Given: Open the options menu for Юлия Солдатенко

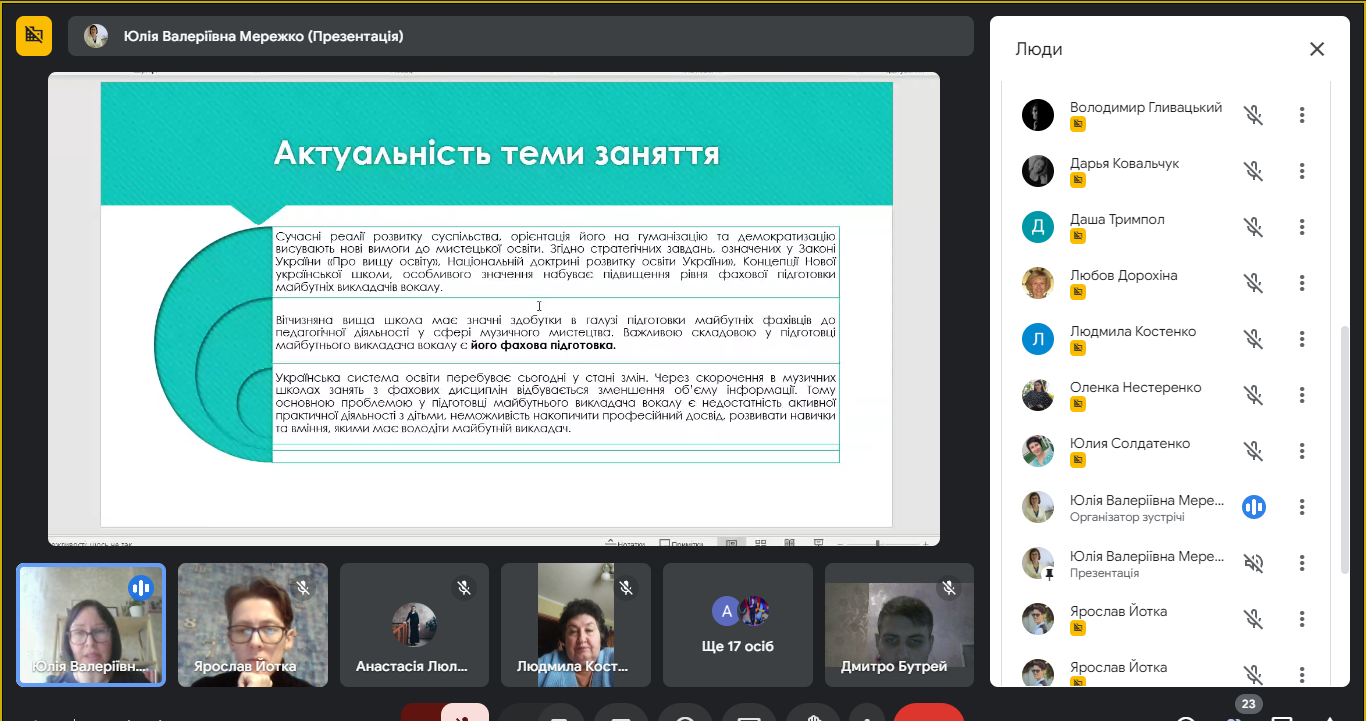Looking at the screenshot, I should [x=1303, y=451].
